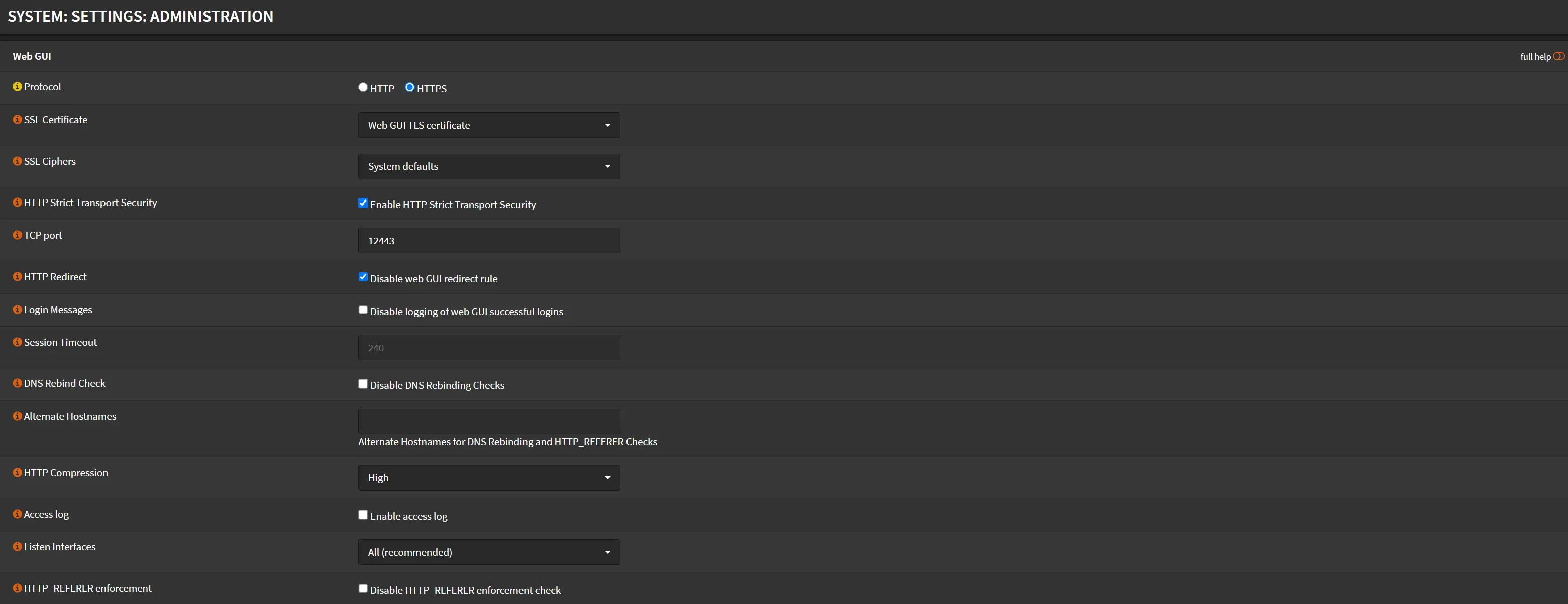
Task: Uncheck Enable HTTP Strict Transport Security
Action: (363, 204)
